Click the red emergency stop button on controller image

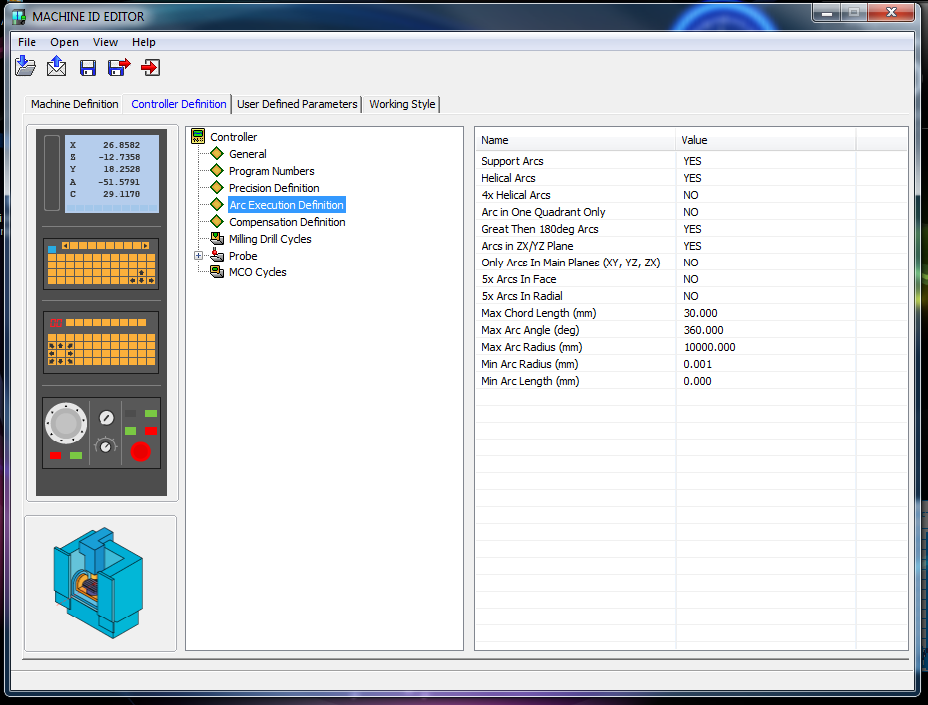(x=140, y=452)
